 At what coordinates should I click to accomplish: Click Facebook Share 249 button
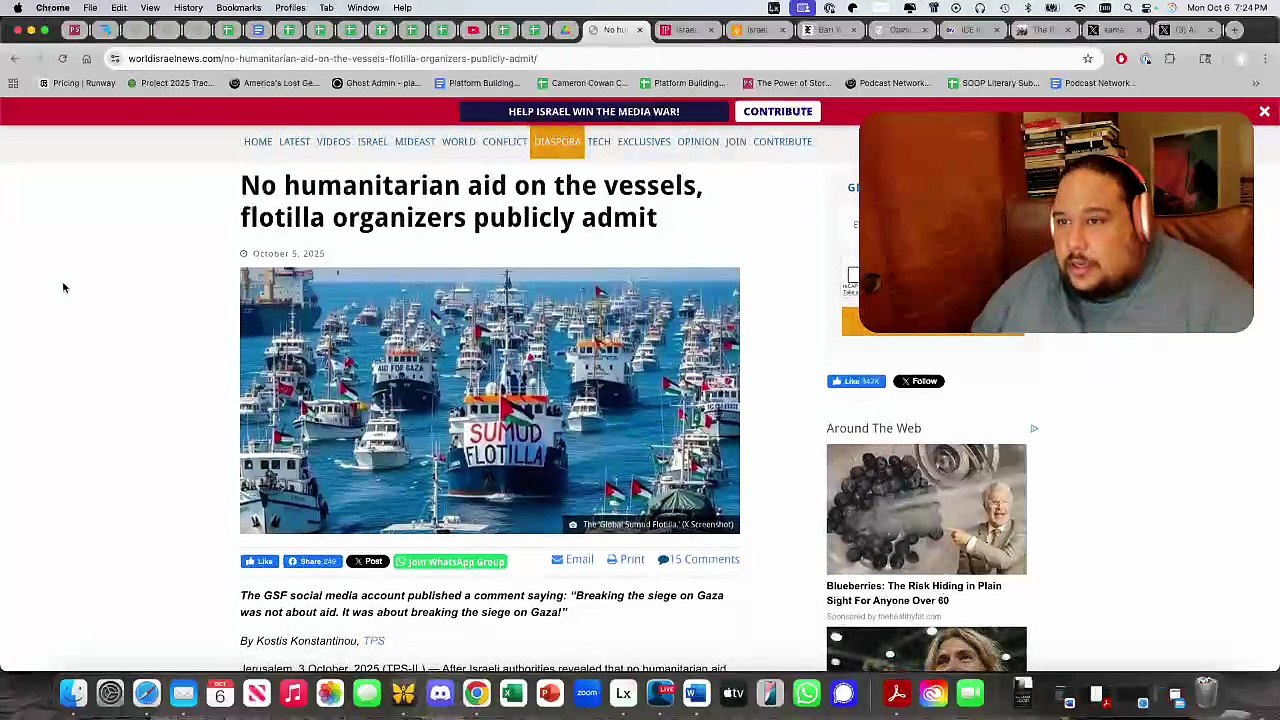click(312, 562)
